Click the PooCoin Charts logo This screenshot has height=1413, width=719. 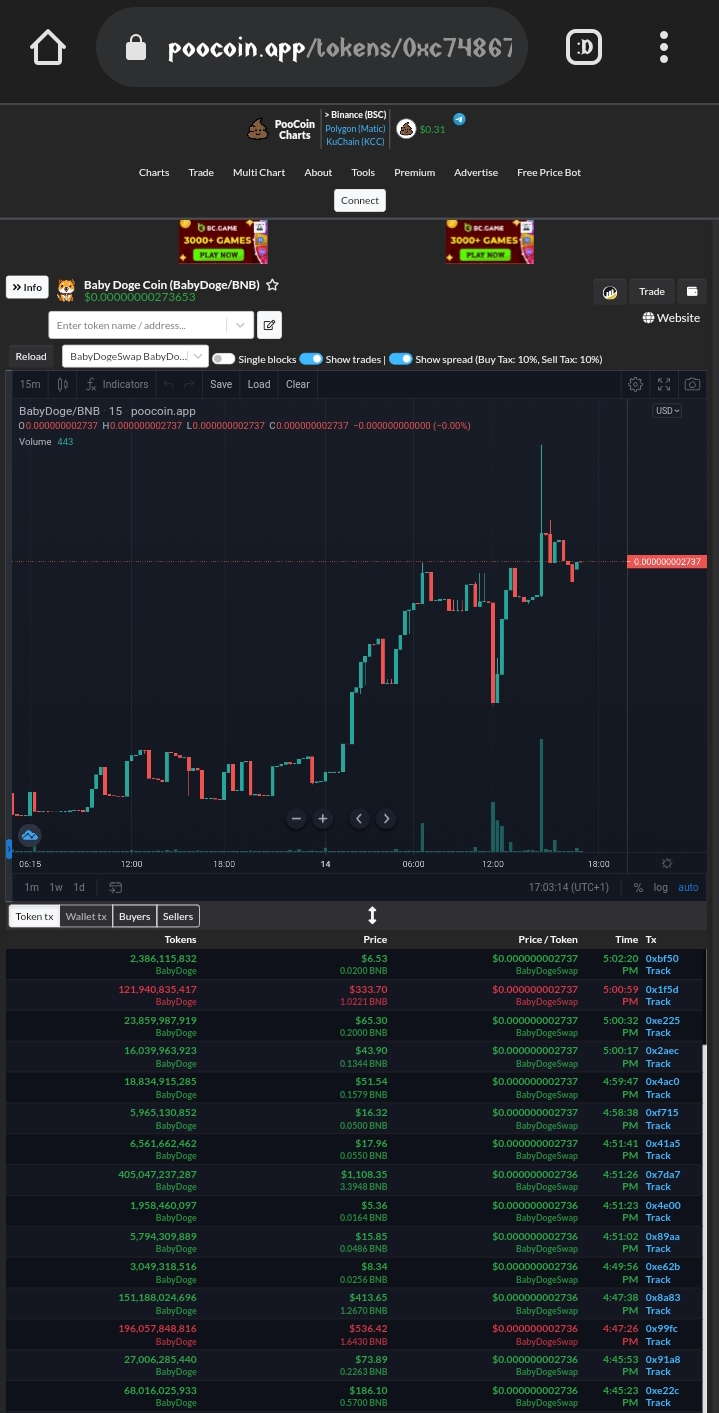(281, 129)
